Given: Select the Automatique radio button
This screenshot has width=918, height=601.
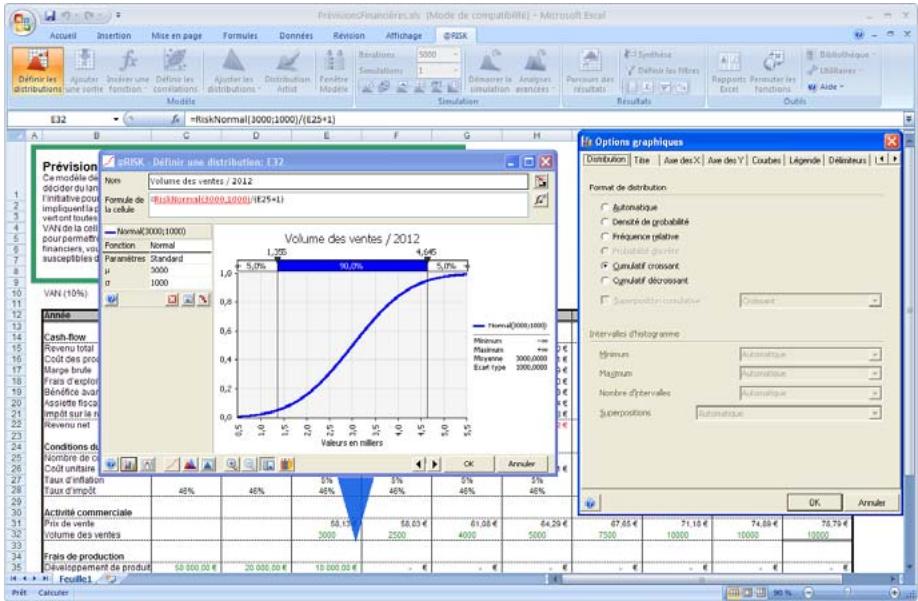Looking at the screenshot, I should (x=606, y=206).
